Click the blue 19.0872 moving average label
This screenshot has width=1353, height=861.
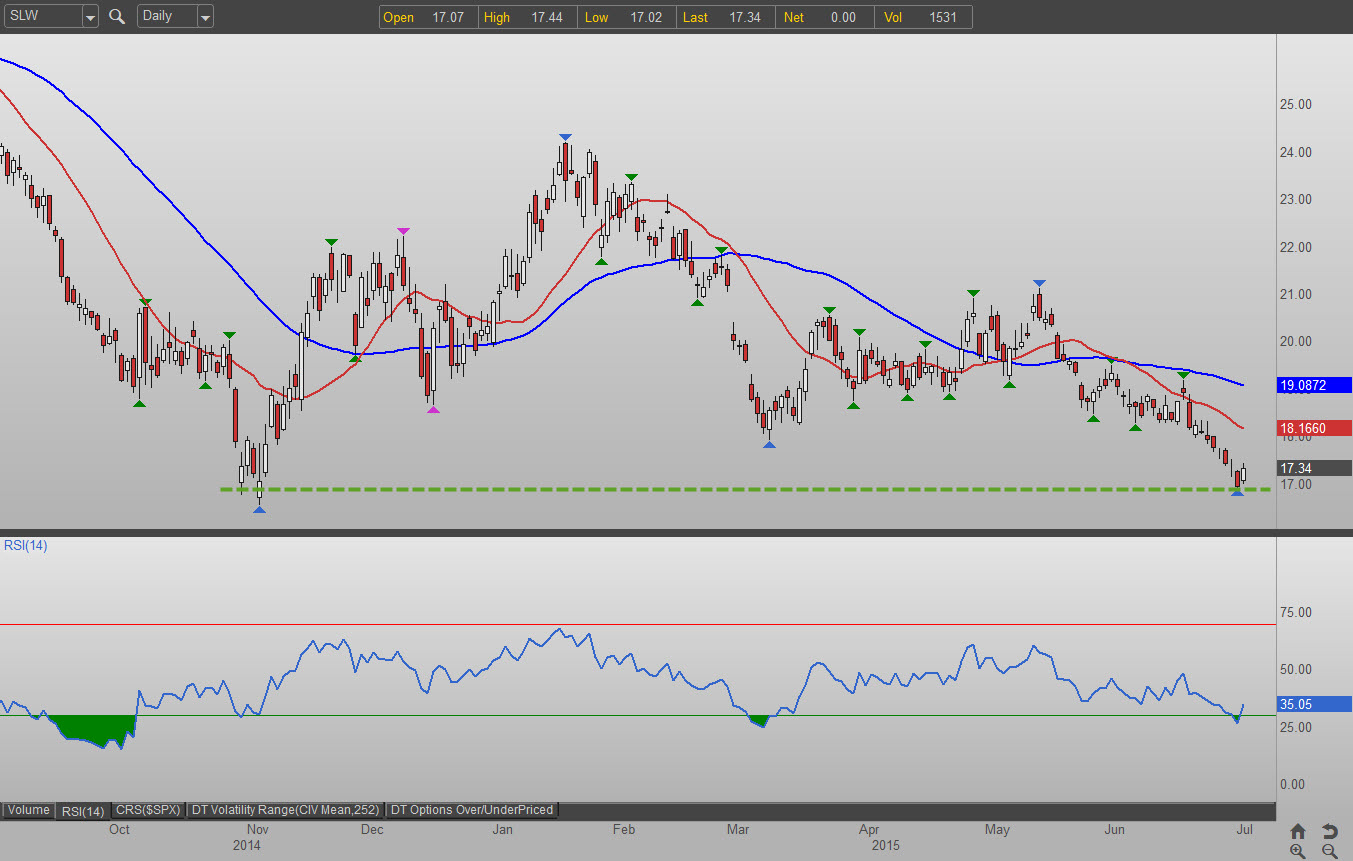[1314, 384]
